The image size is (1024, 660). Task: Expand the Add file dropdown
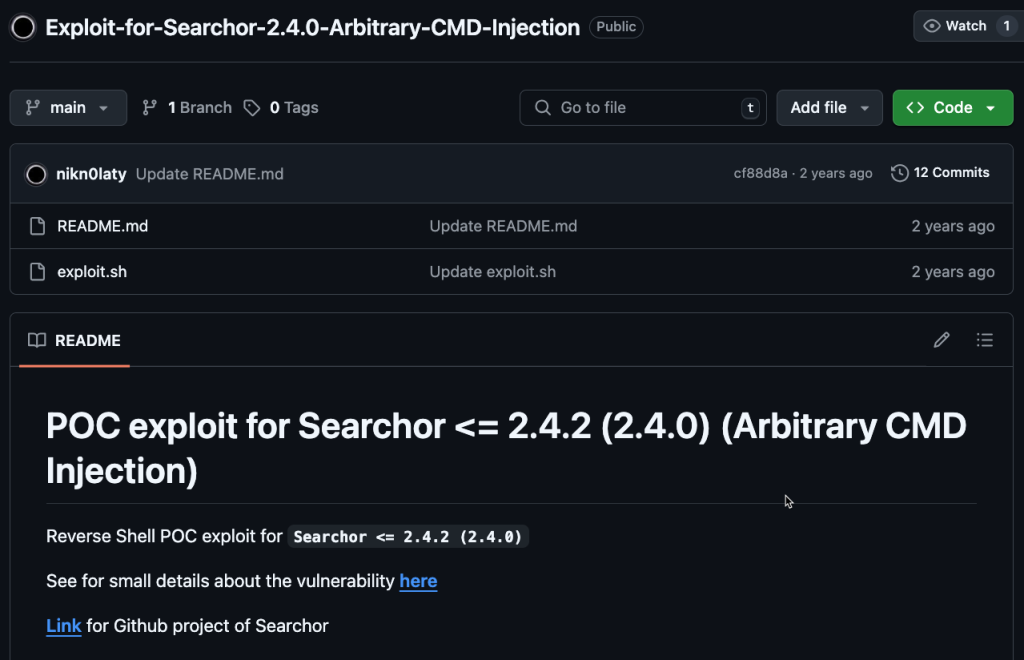[829, 108]
